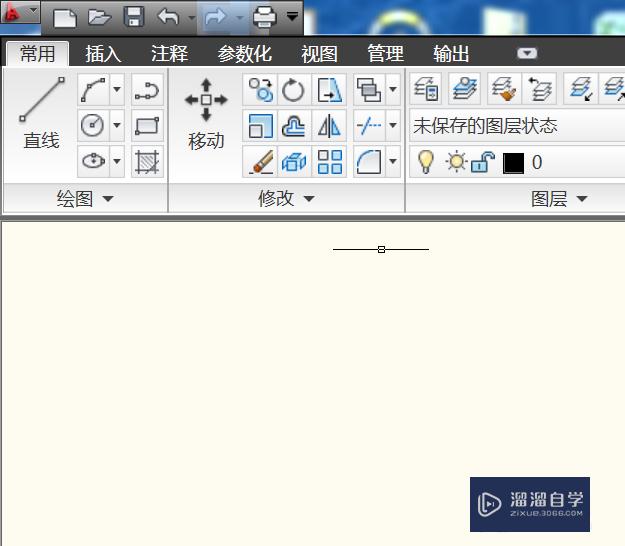Select the Erase tool

click(x=260, y=161)
